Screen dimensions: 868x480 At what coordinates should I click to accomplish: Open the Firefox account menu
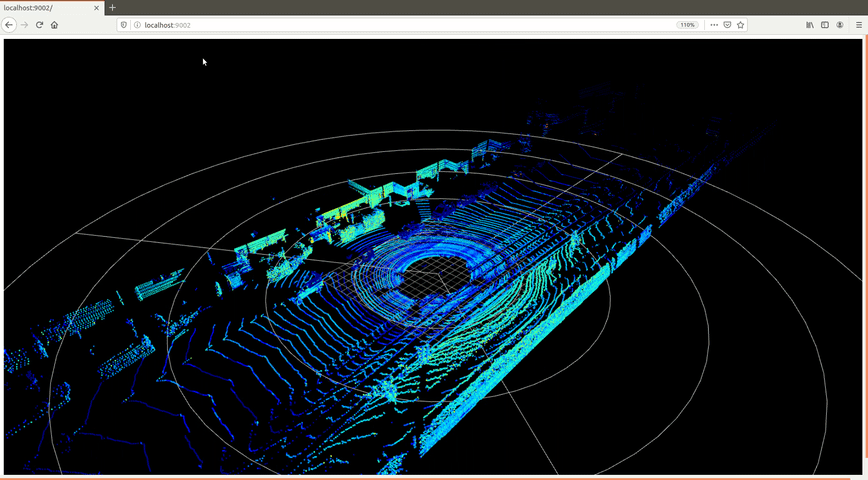(840, 25)
